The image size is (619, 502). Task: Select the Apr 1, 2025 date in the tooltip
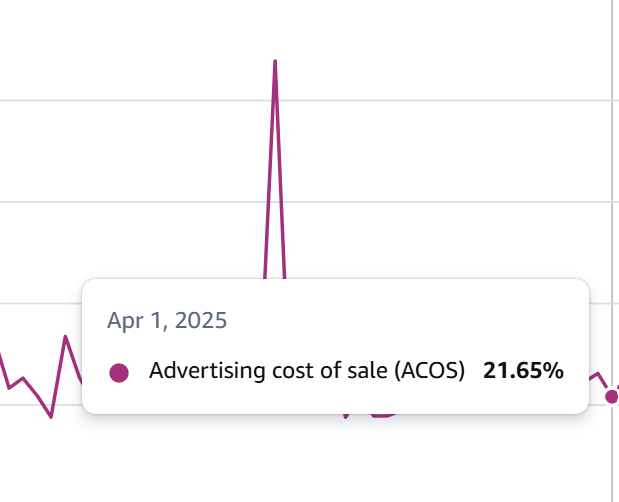point(167,320)
